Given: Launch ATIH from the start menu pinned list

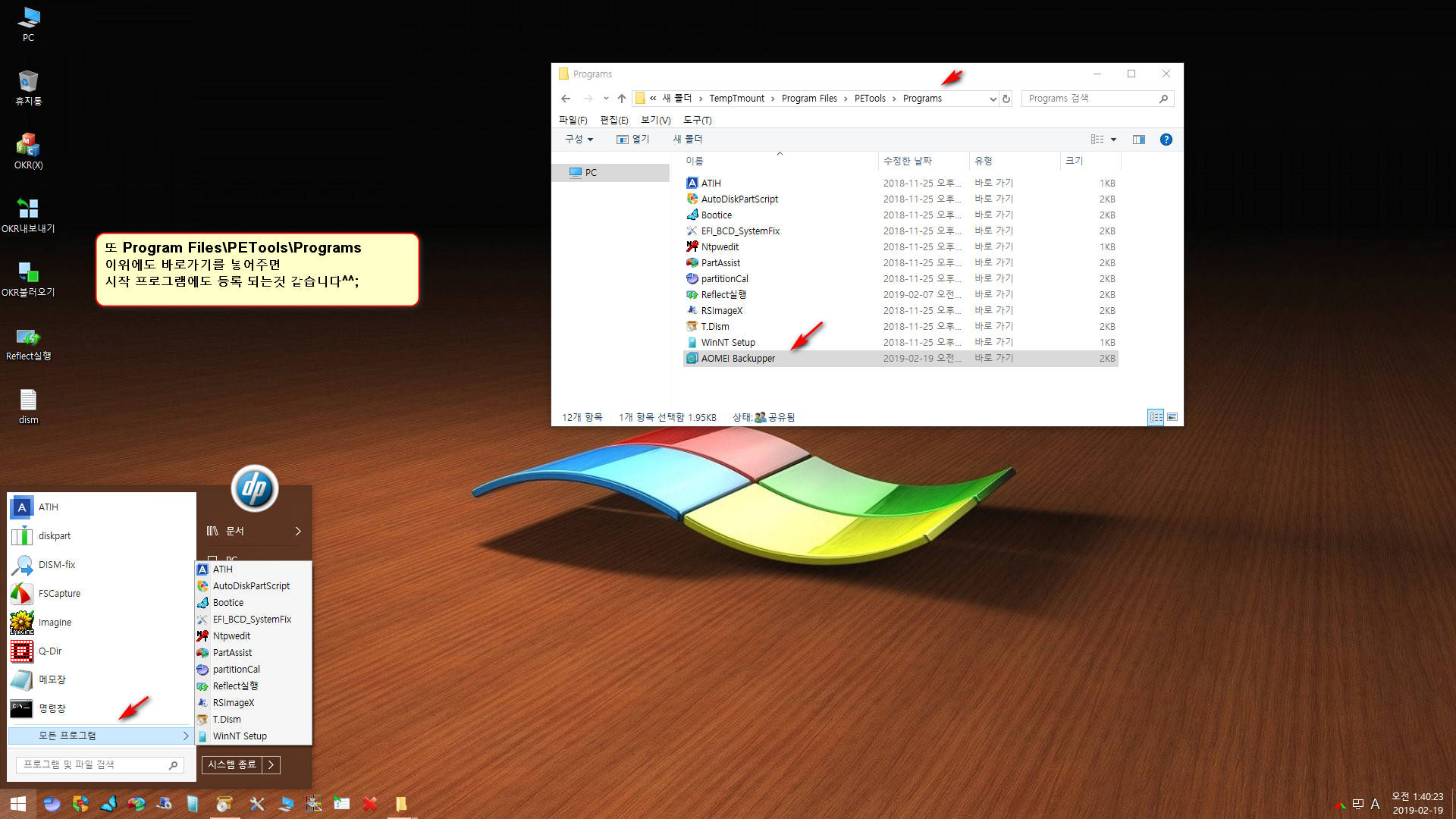Looking at the screenshot, I should tap(102, 507).
